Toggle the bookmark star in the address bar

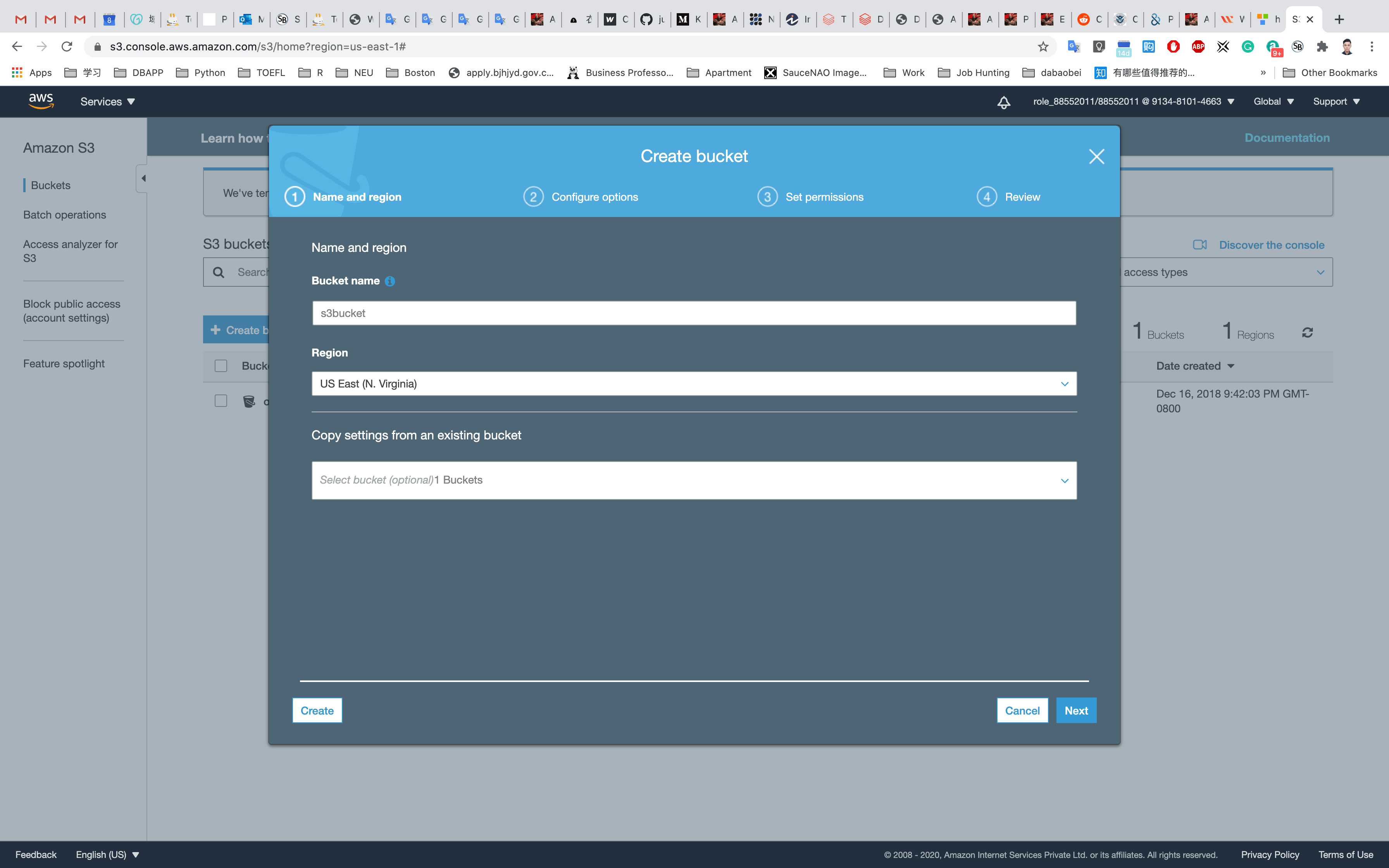coord(1043,46)
